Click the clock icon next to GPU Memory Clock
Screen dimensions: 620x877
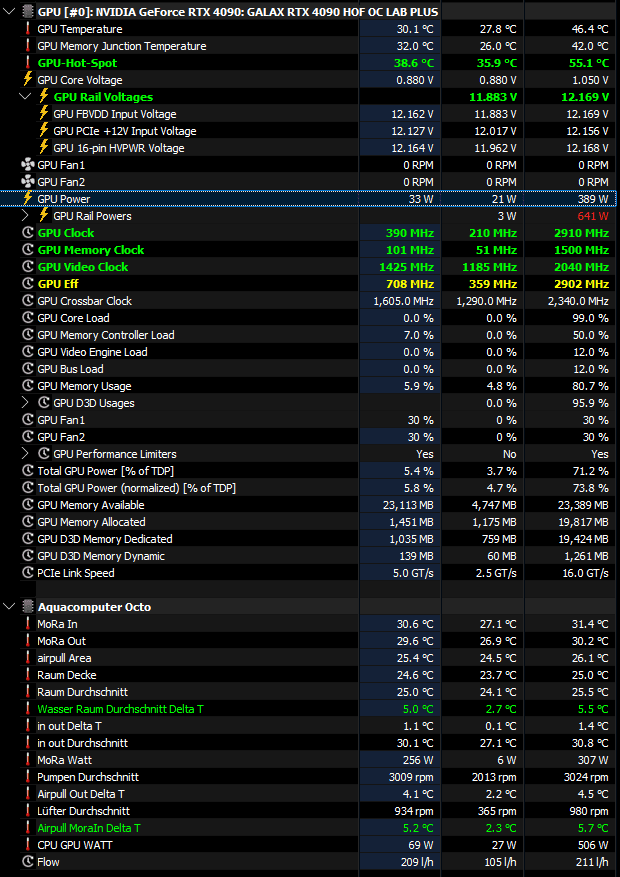pos(27,249)
